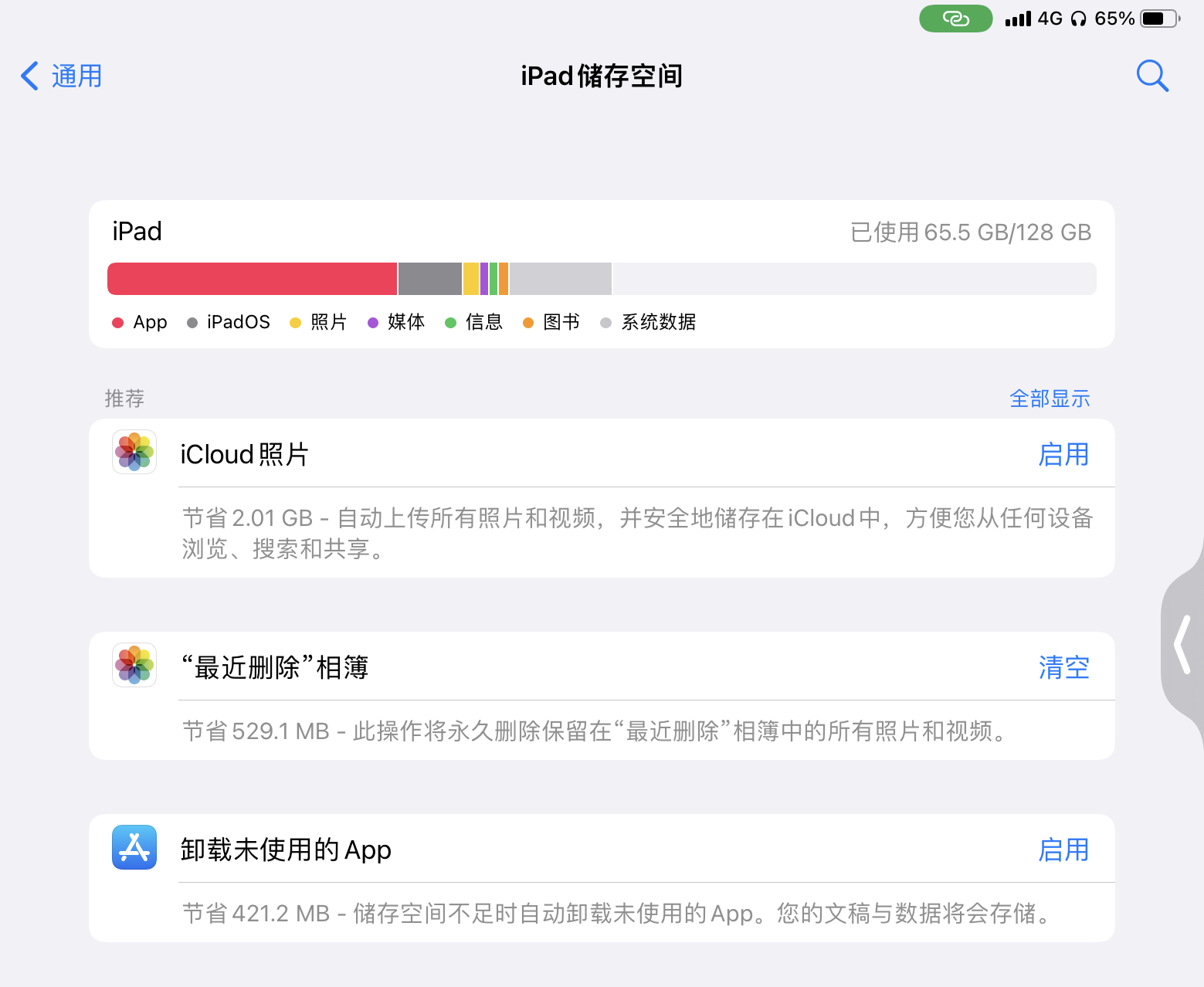Tap the Photos icon beside 最近删除 相簿
The image size is (1204, 987).
[134, 665]
